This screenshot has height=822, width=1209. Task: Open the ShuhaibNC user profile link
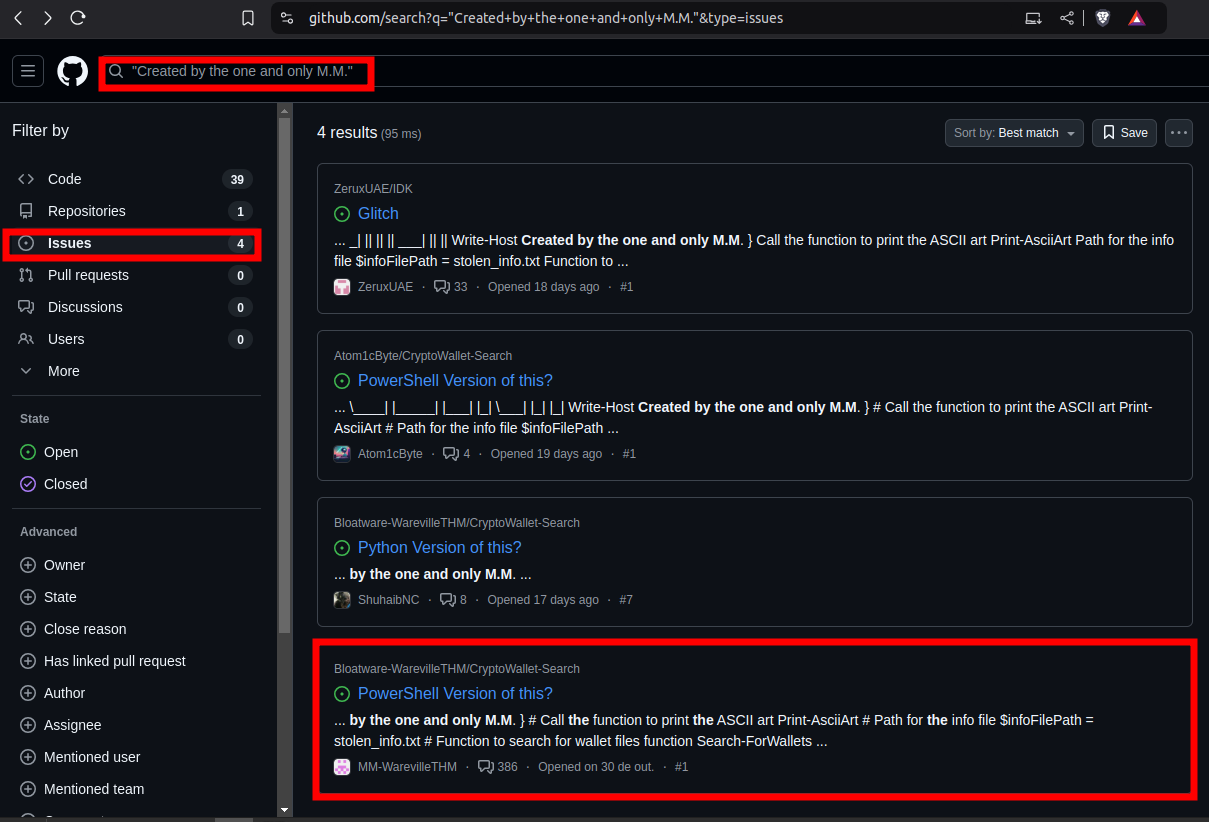coord(389,600)
